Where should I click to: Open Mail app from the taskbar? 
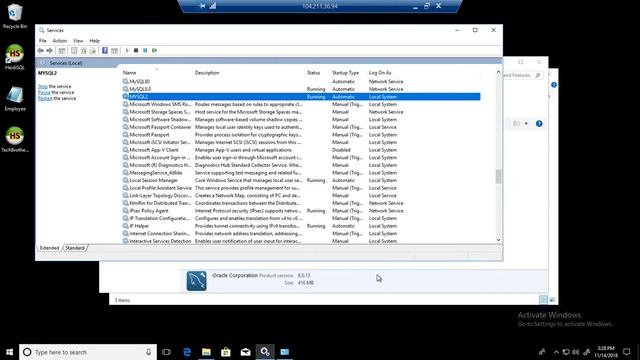tap(245, 352)
